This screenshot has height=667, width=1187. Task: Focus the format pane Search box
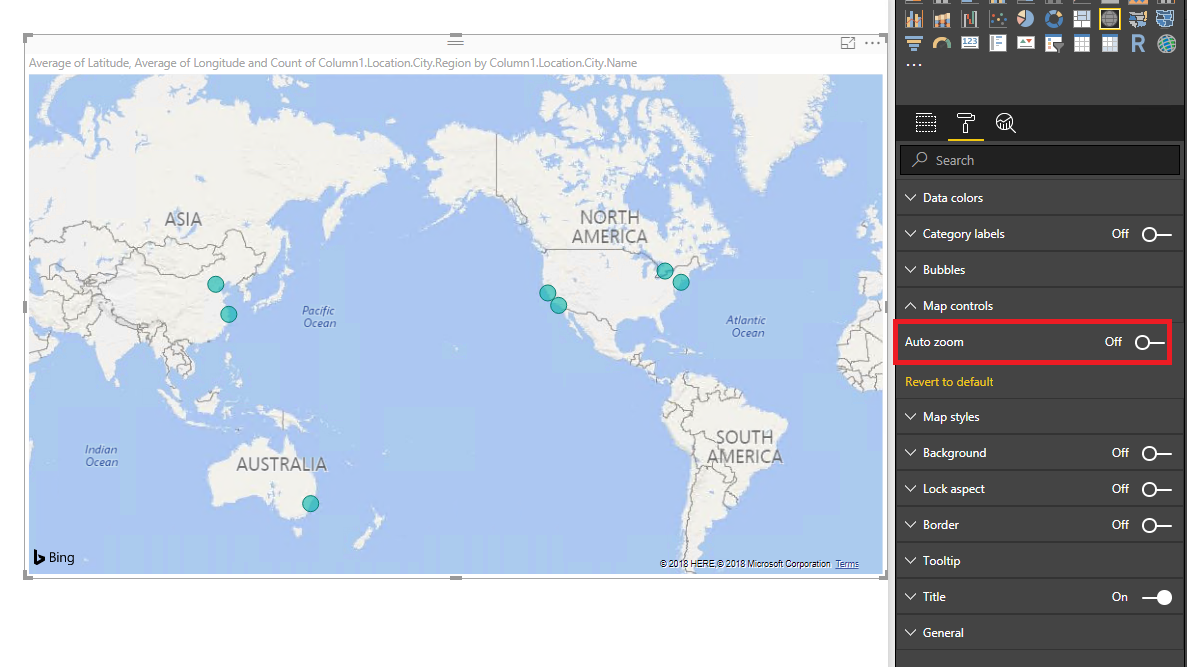(x=1039, y=161)
